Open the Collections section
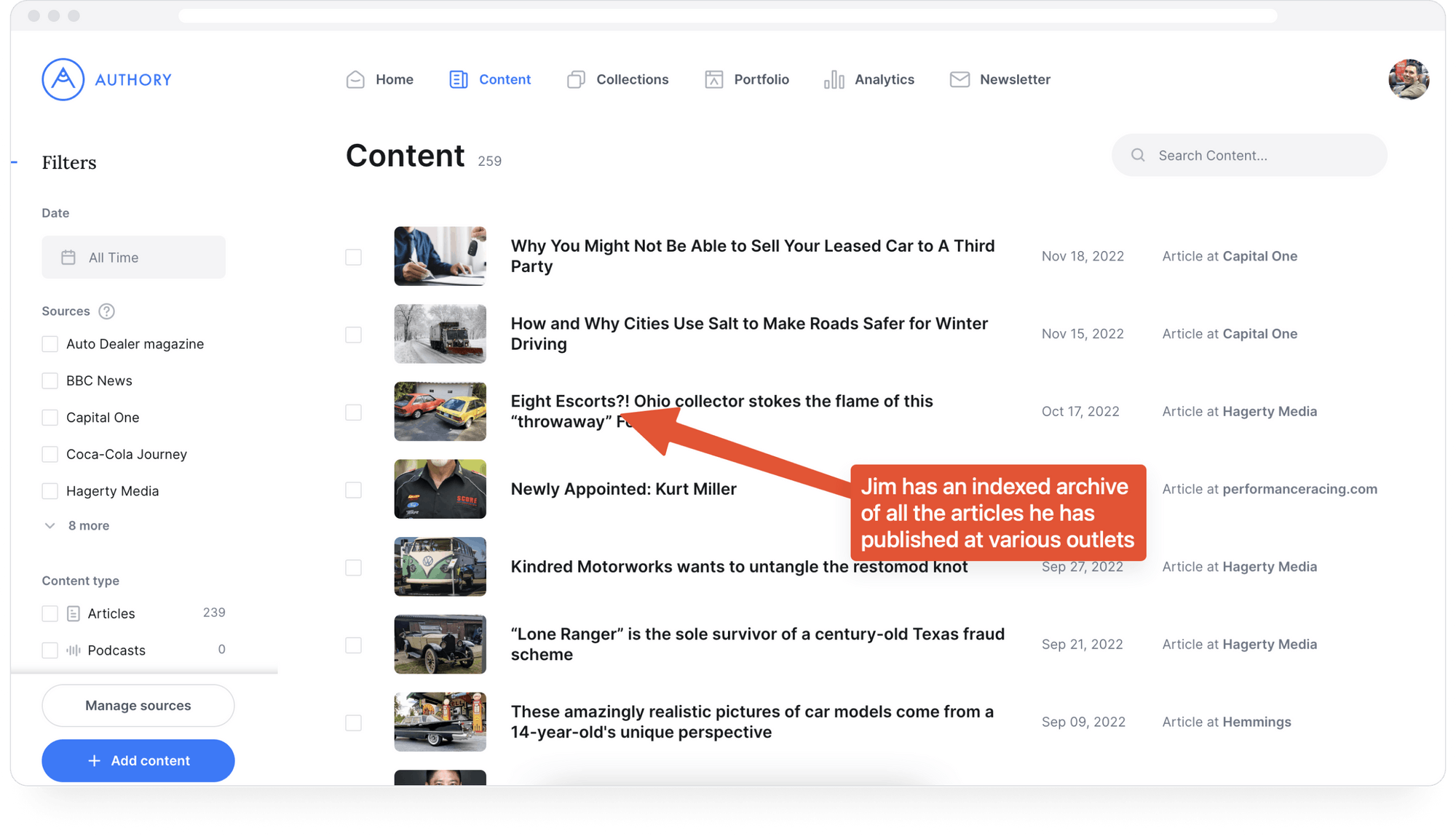Image resolution: width=1456 pixels, height=836 pixels. point(632,79)
